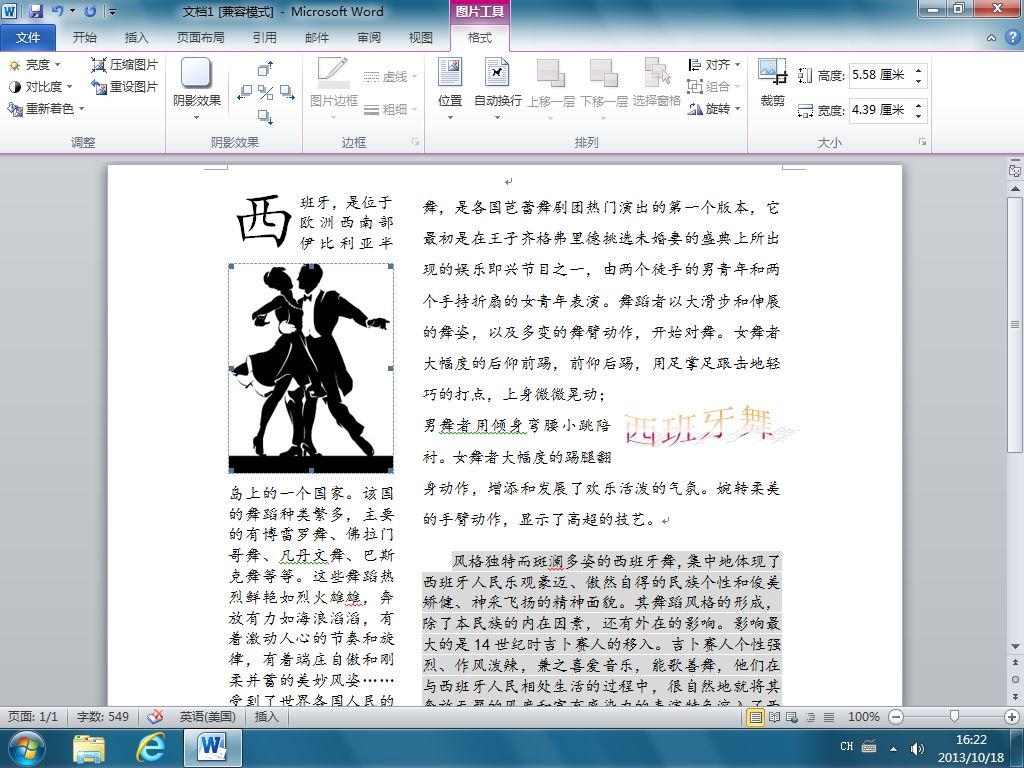Nudge shadow down with the bottom arrow icon
The width and height of the screenshot is (1024, 768).
pyautogui.click(x=265, y=117)
